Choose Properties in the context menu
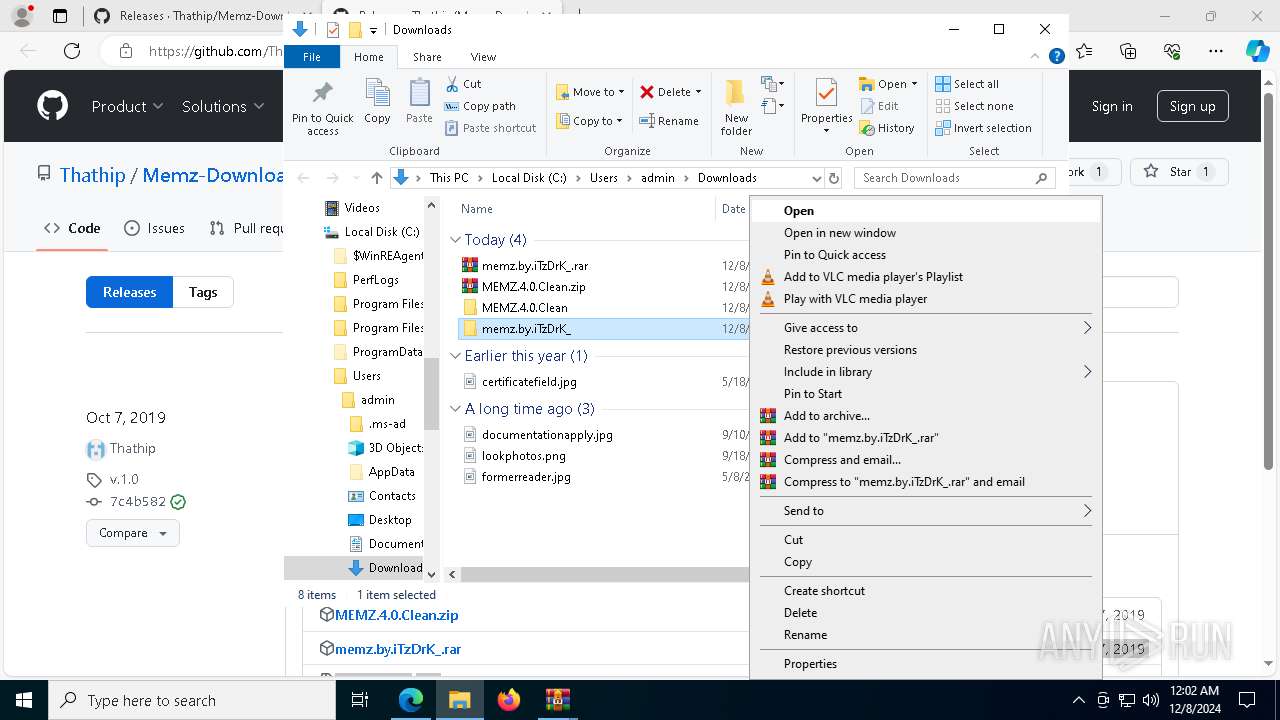Viewport: 1280px width, 720px height. pyautogui.click(x=926, y=664)
